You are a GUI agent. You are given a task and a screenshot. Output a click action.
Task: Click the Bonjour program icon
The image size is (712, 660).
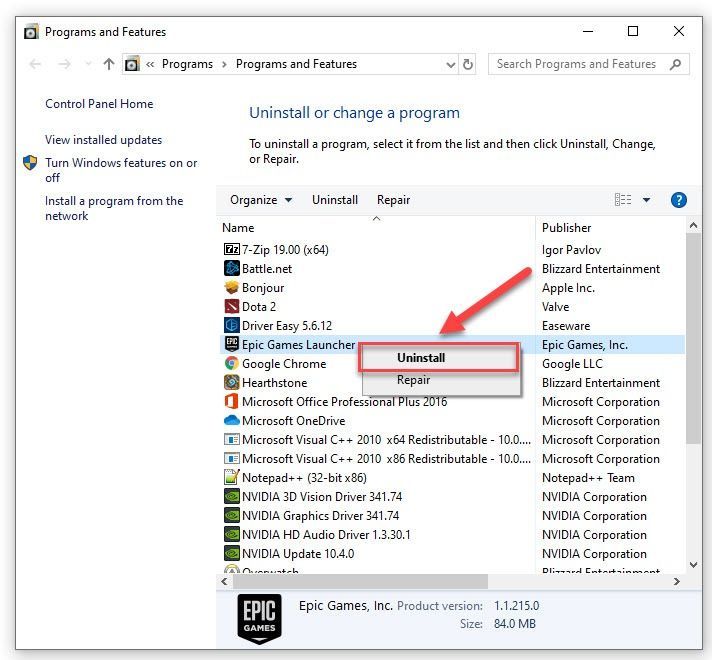pyautogui.click(x=232, y=287)
